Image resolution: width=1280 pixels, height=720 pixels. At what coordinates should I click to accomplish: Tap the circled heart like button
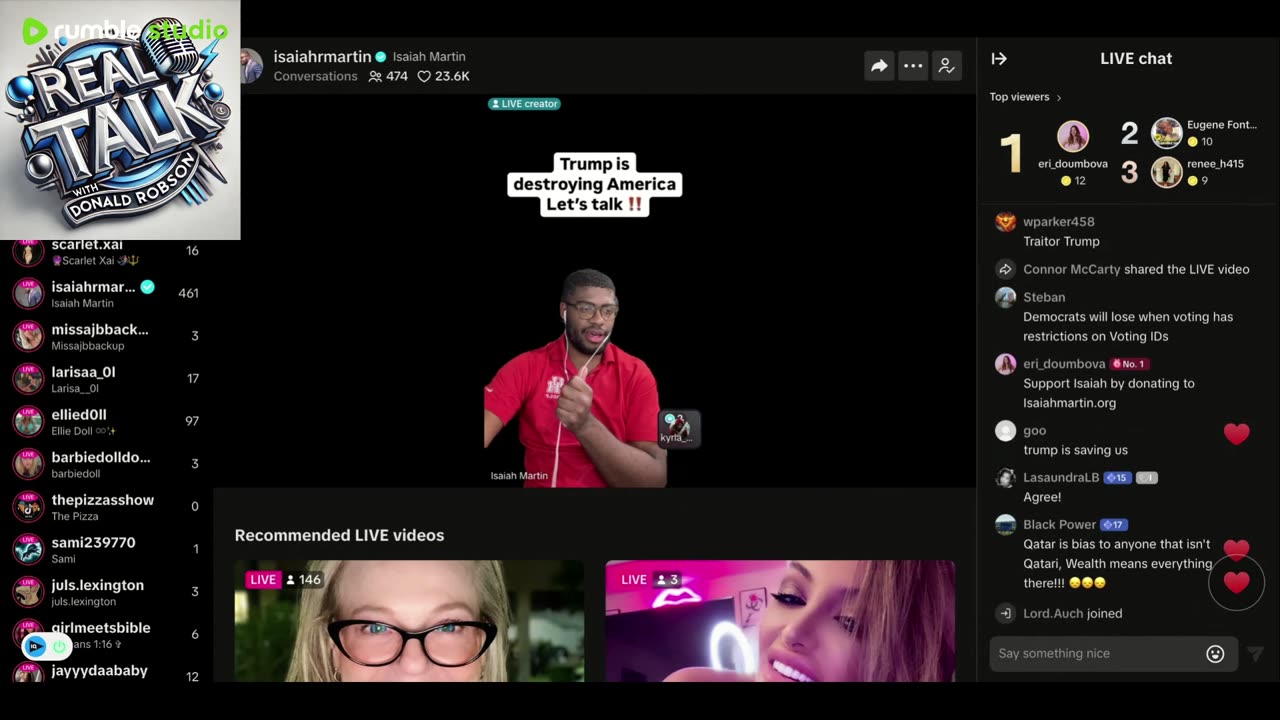1236,583
